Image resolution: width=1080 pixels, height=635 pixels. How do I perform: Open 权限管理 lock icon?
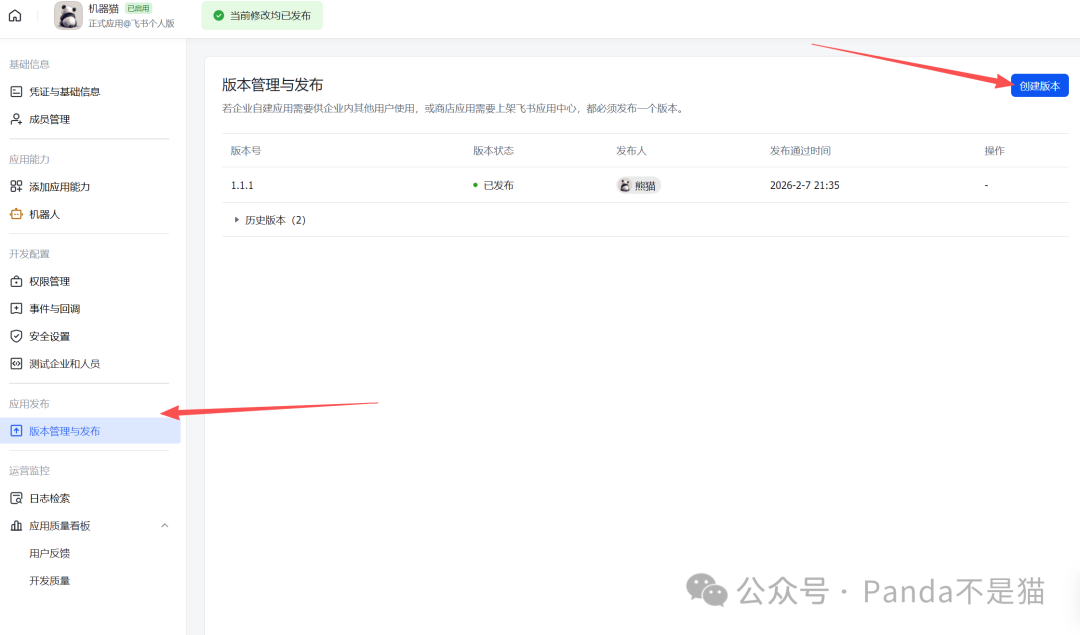17,281
